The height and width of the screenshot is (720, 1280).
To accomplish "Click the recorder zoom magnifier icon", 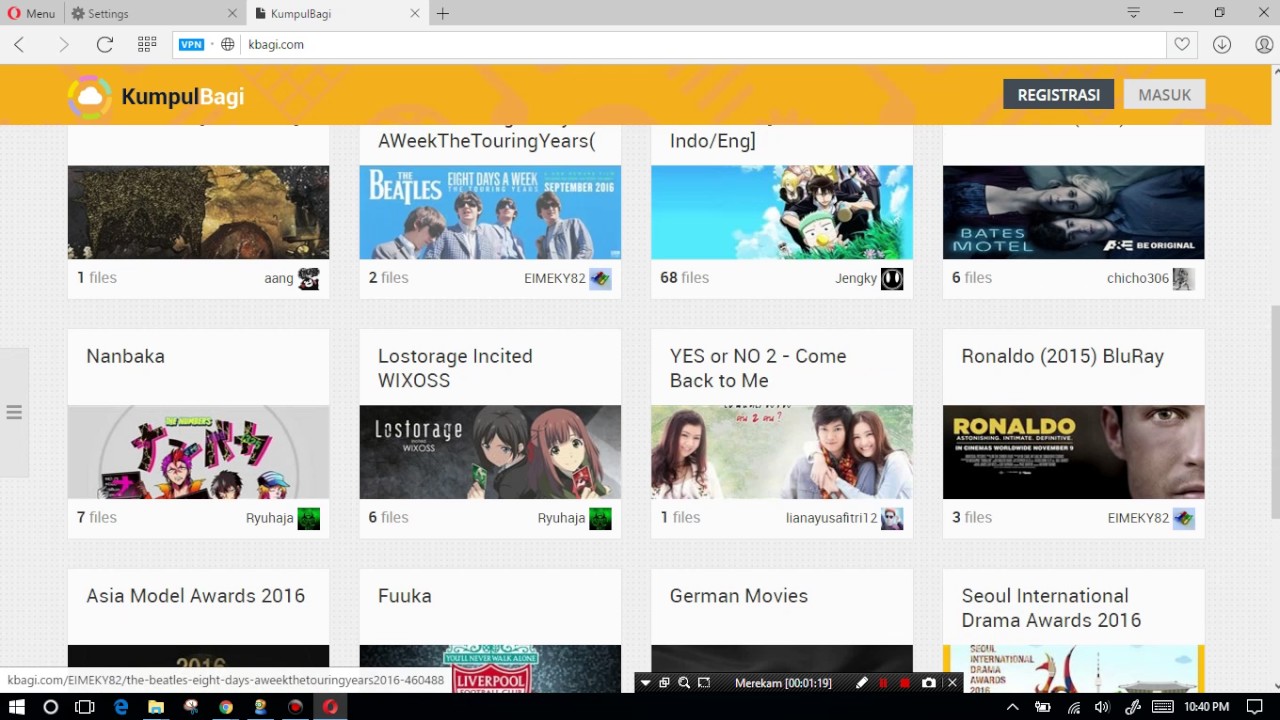I will pos(684,683).
